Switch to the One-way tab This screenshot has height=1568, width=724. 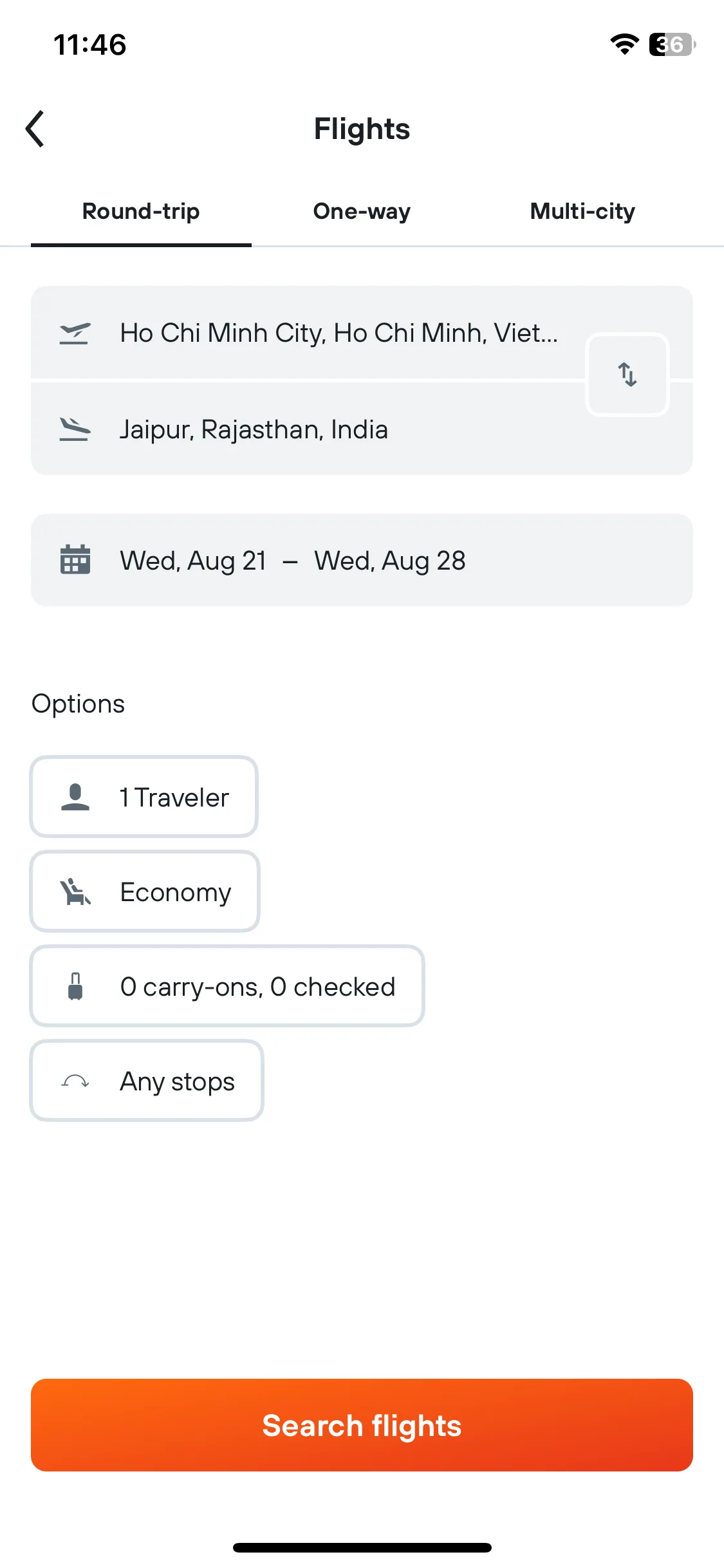pyautogui.click(x=362, y=212)
